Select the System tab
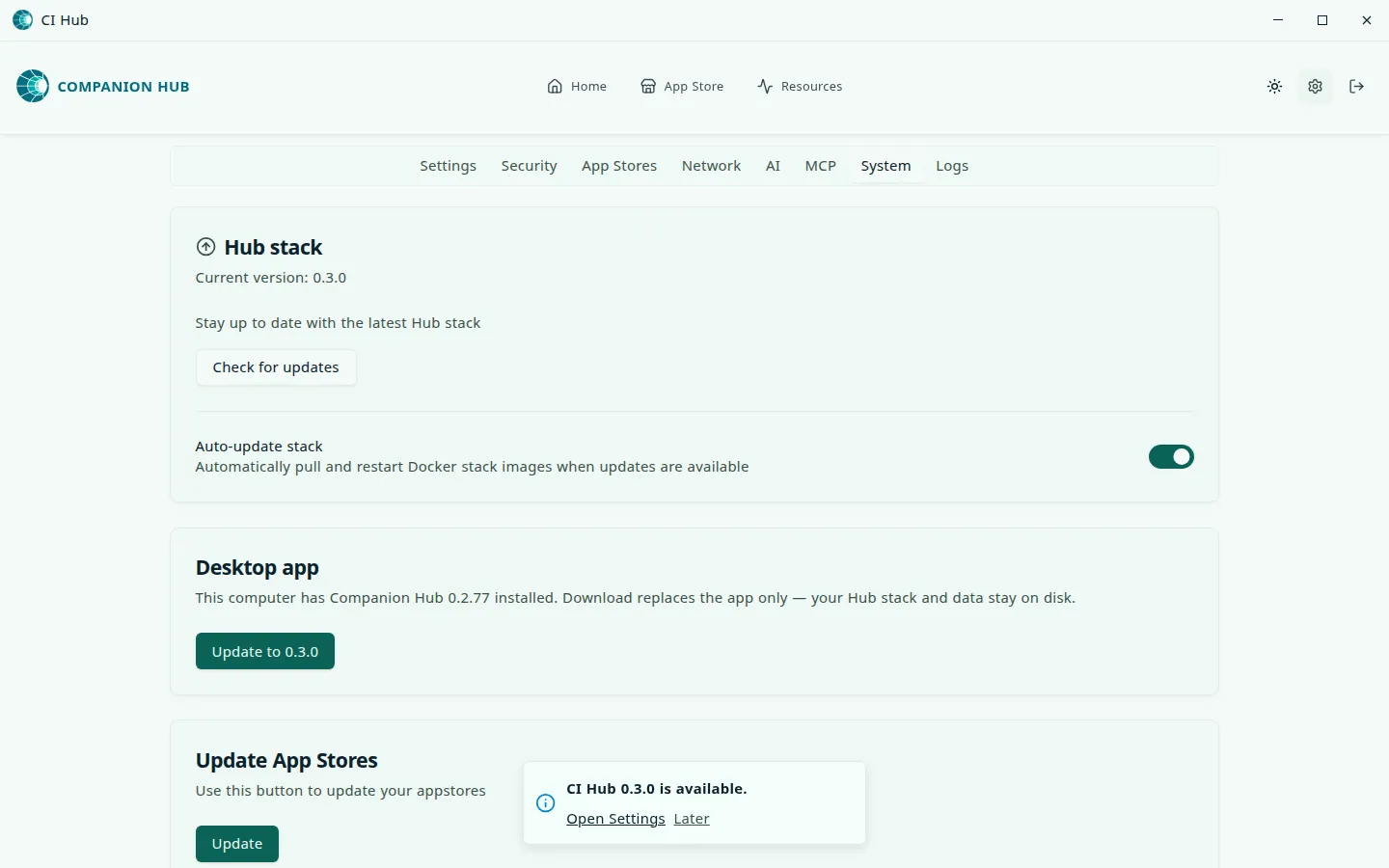The height and width of the screenshot is (868, 1389). pos(885,166)
